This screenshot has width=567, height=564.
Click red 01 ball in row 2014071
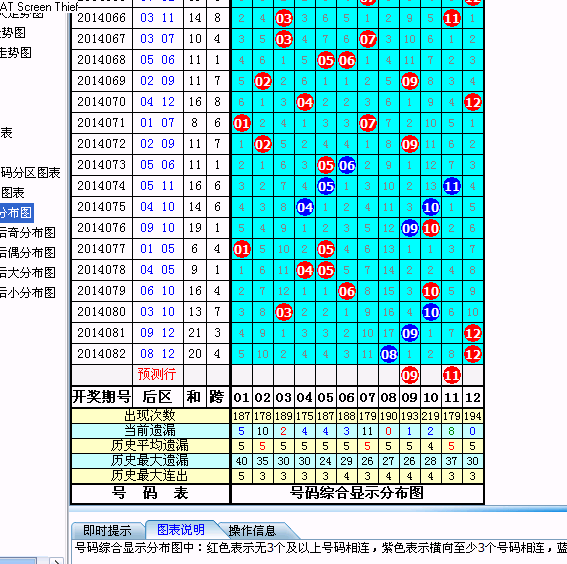coord(242,123)
